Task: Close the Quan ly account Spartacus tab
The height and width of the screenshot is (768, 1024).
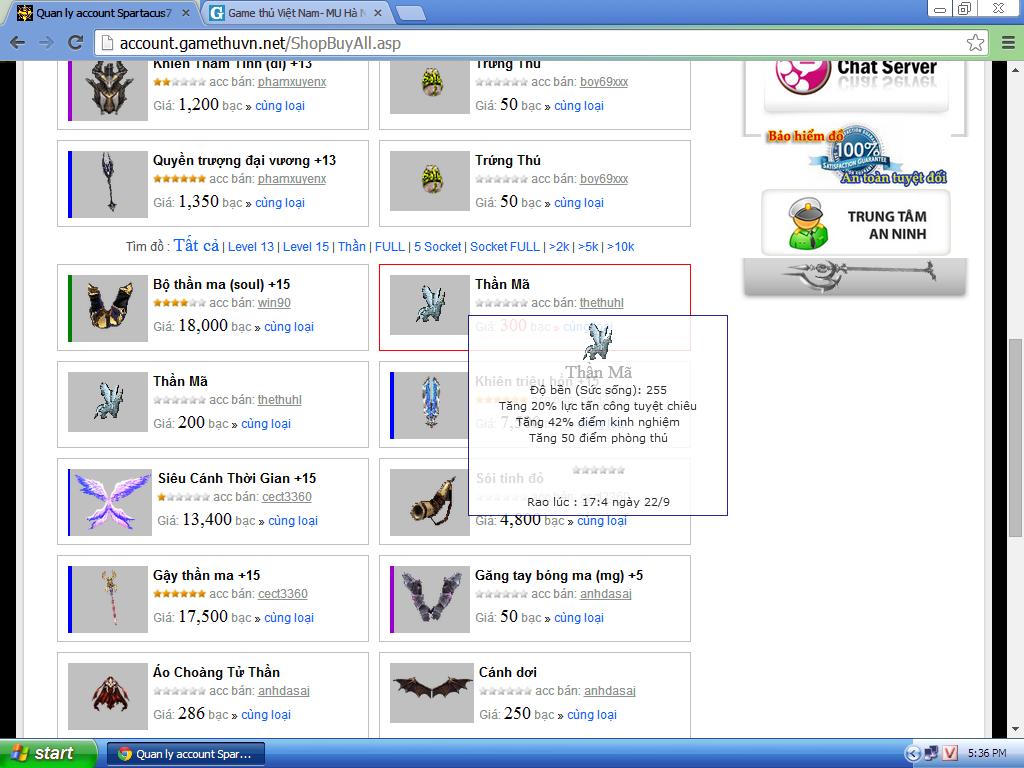Action: tap(185, 12)
